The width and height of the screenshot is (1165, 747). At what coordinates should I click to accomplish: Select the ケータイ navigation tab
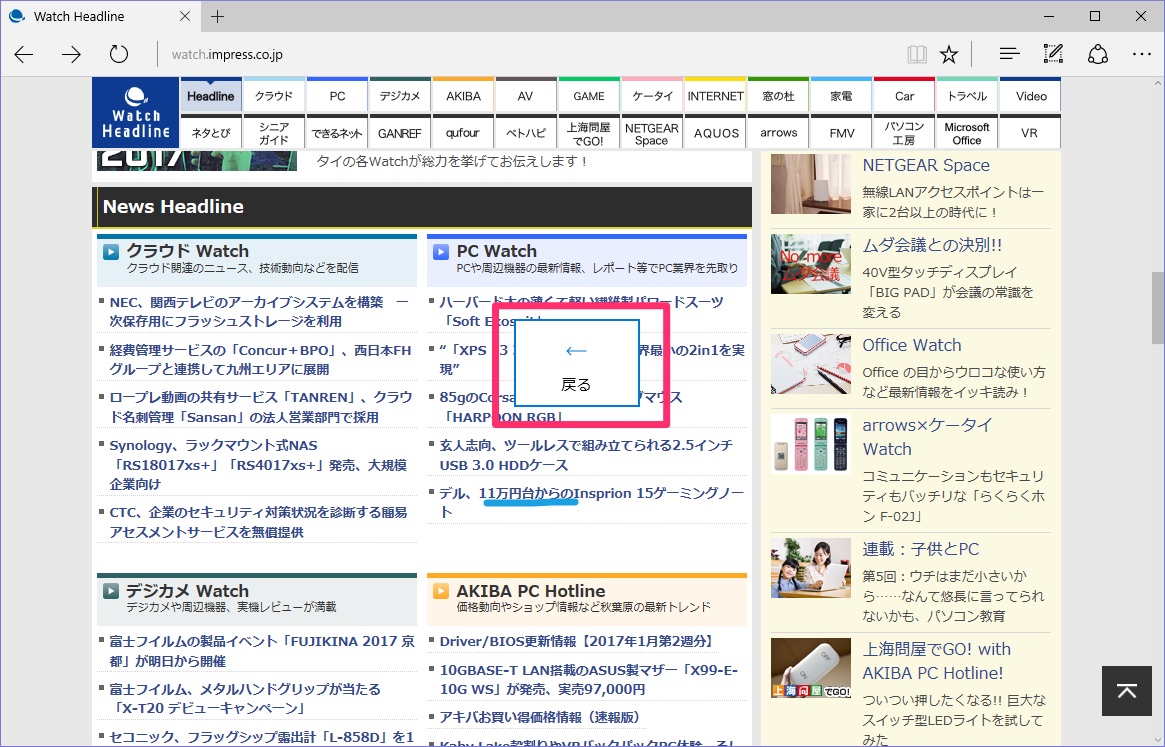click(652, 95)
